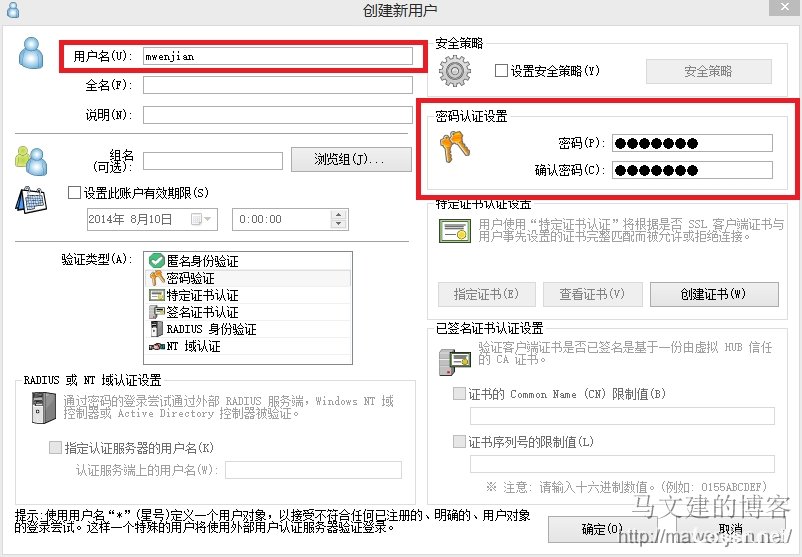Viewport: 802px width, 557px height.
Task: Click the server icon next to RADIUS 身份验证
Action: tap(157, 329)
